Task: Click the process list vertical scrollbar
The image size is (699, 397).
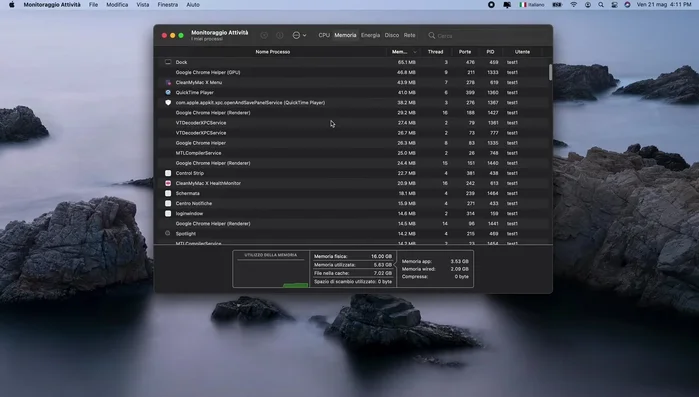Action: click(x=551, y=73)
